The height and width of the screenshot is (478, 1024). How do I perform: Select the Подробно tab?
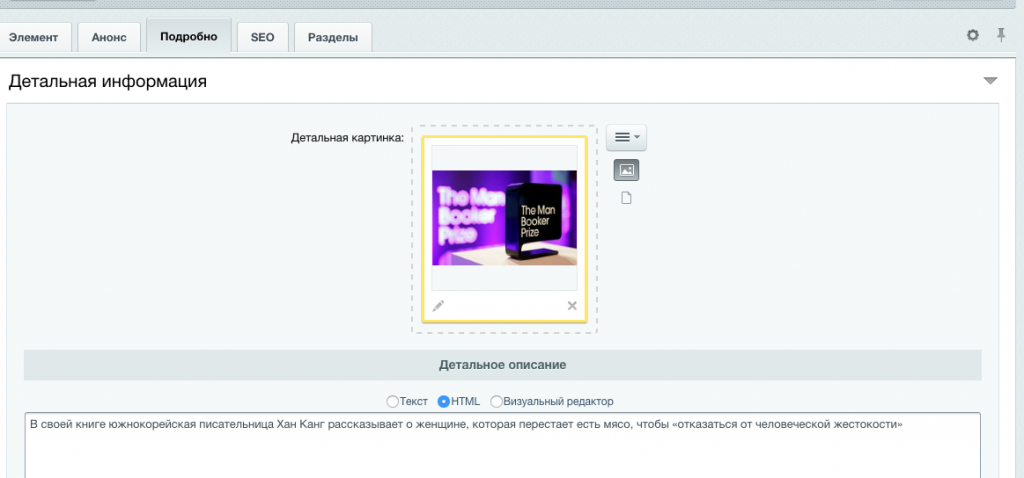pos(188,37)
